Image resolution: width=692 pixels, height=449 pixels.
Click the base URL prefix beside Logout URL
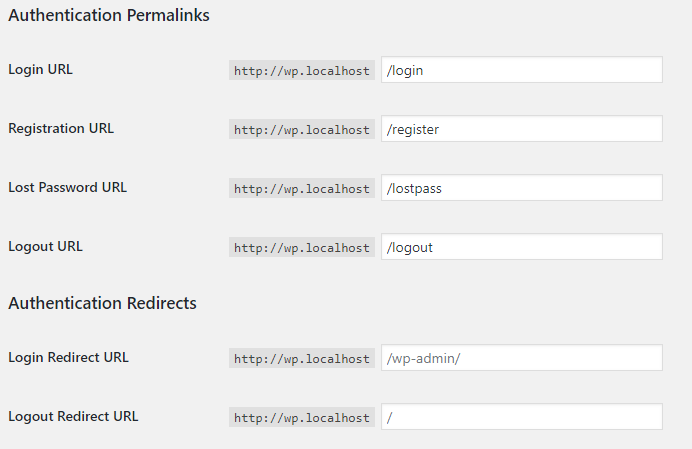[x=302, y=248]
